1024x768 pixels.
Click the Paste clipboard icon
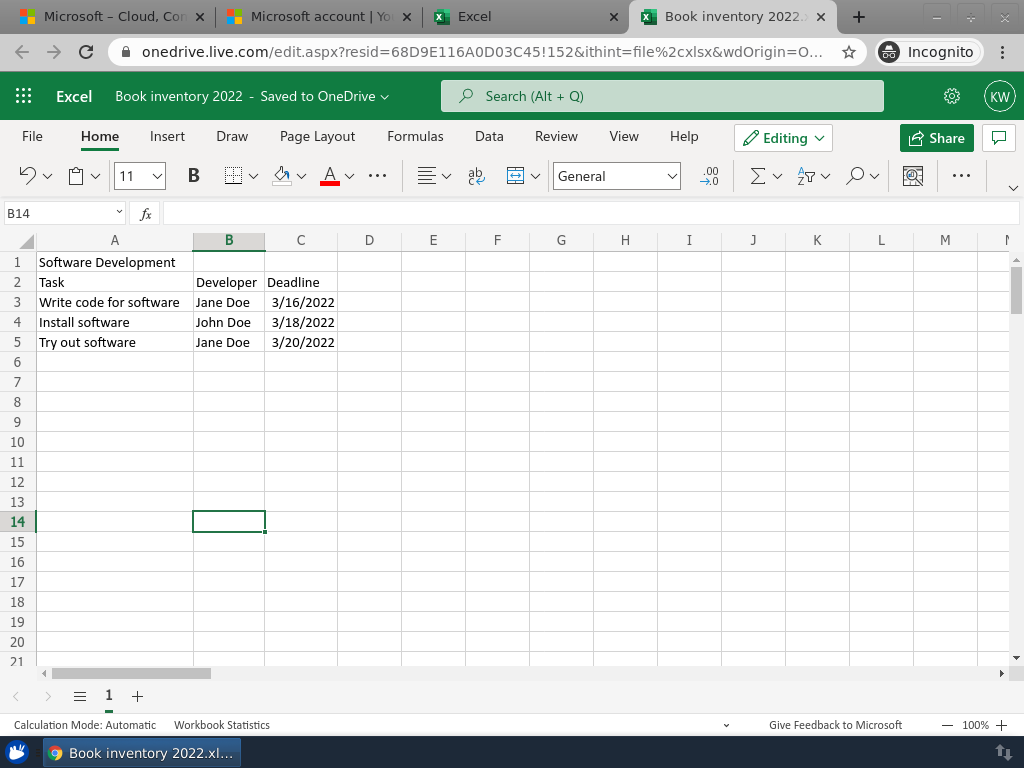76,176
